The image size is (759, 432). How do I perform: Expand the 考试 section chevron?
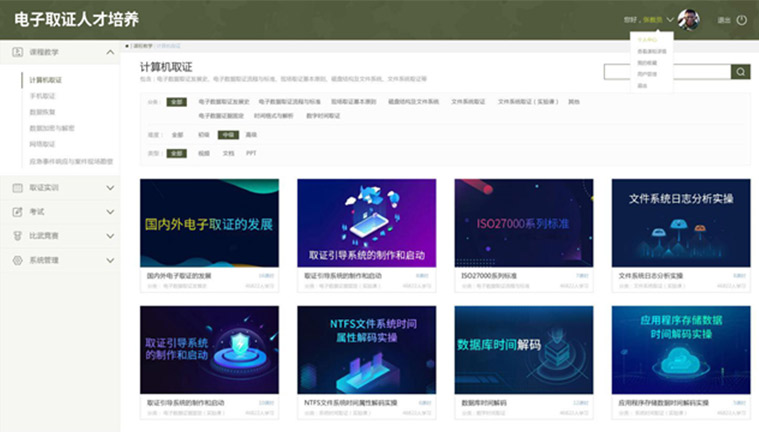pyautogui.click(x=110, y=212)
